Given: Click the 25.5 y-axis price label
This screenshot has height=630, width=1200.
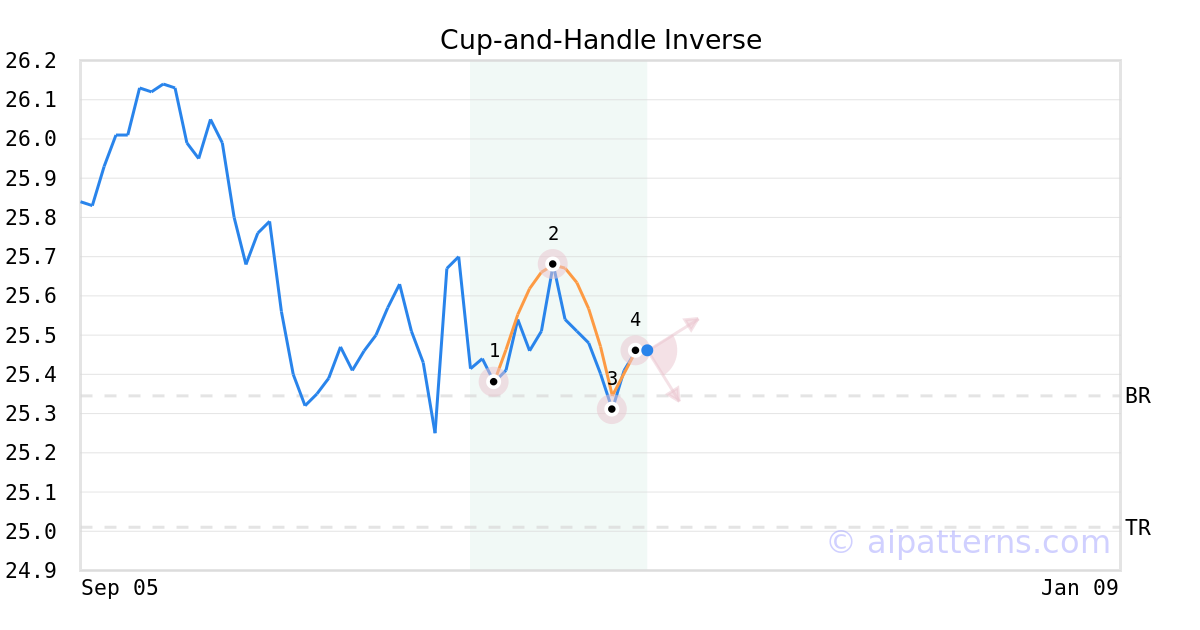Looking at the screenshot, I should coord(31,335).
